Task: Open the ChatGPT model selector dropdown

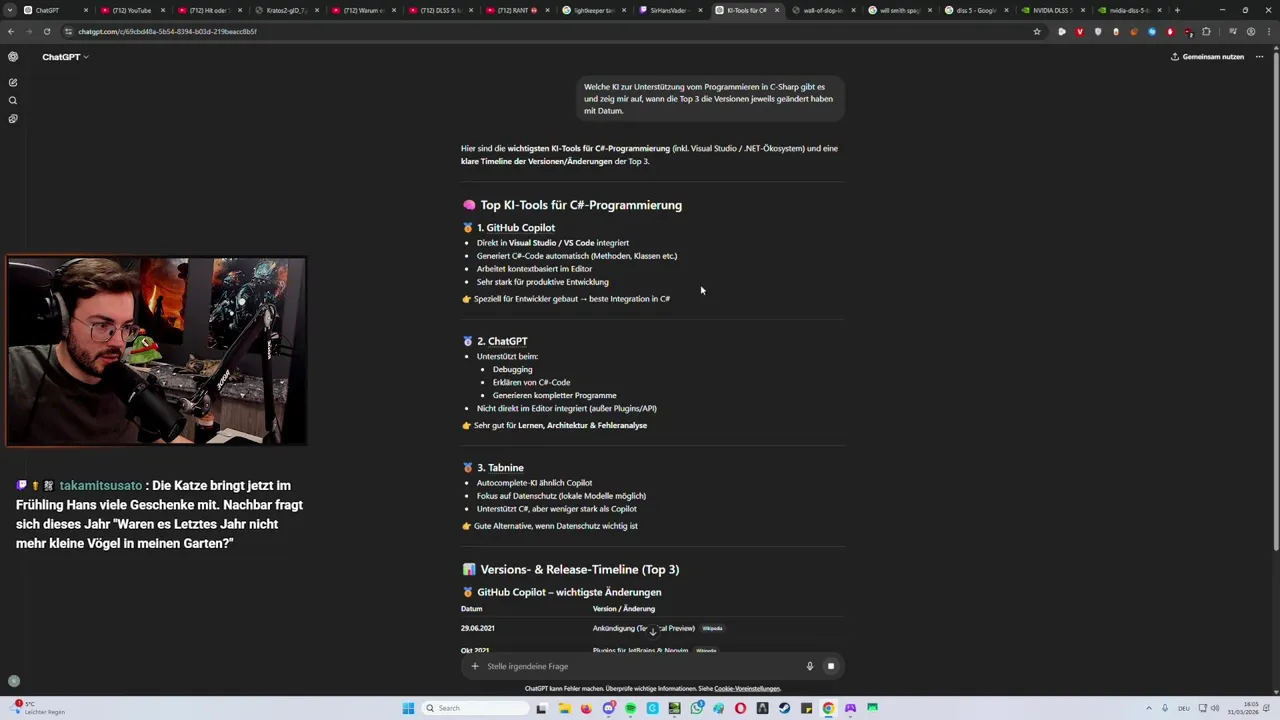Action: point(65,57)
